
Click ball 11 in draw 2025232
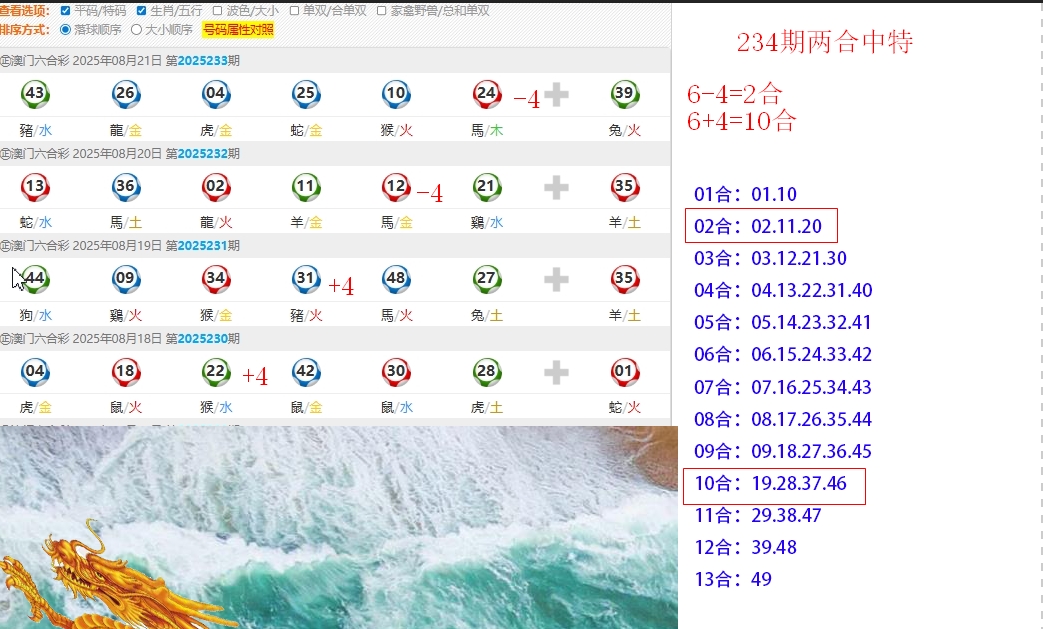(x=306, y=187)
